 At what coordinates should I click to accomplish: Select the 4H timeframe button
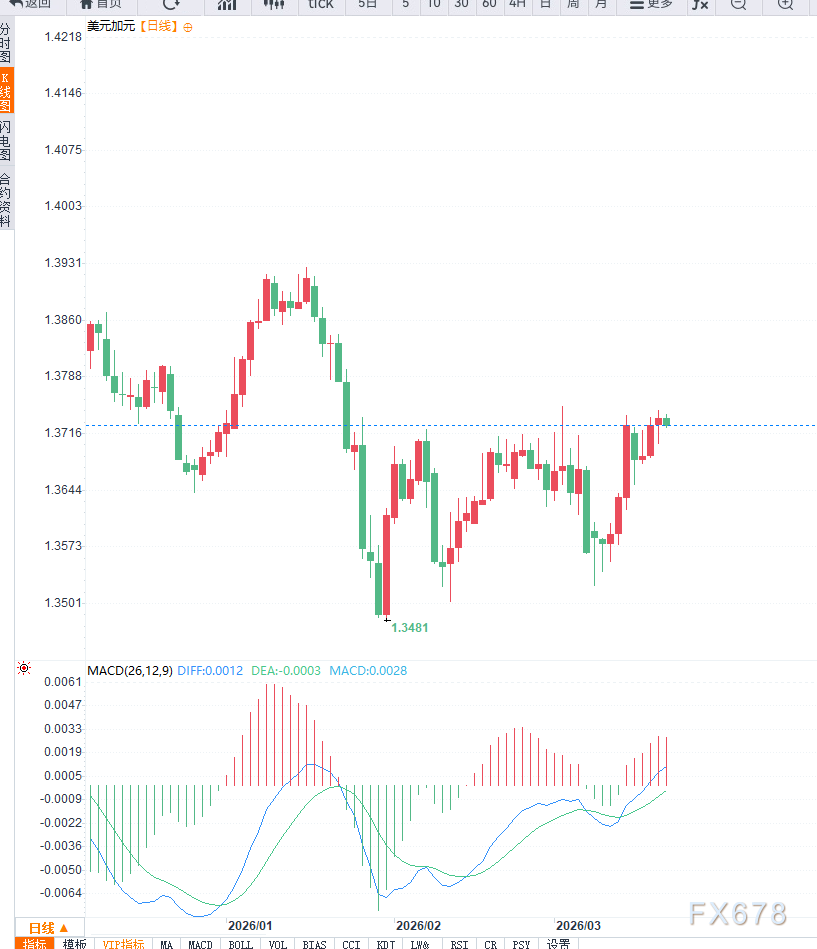[517, 5]
